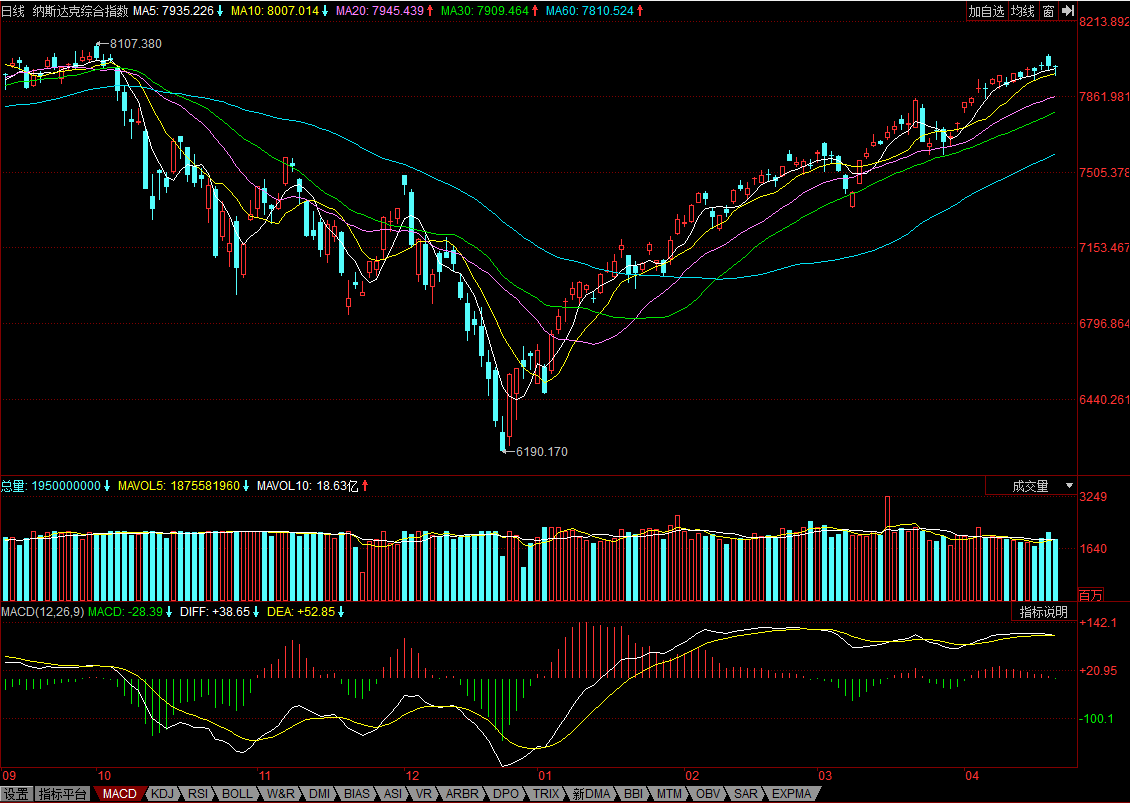1130x803 pixels.
Task: Switch to the RSI indicator tab
Action: (198, 794)
